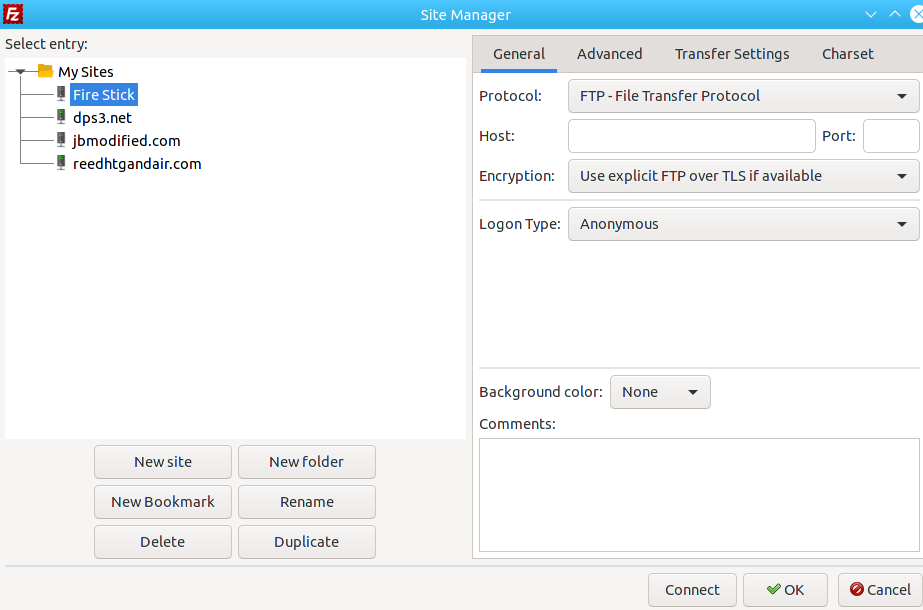This screenshot has height=610, width=923.
Task: Click the title bar down-chevron minimize icon
Action: click(871, 15)
